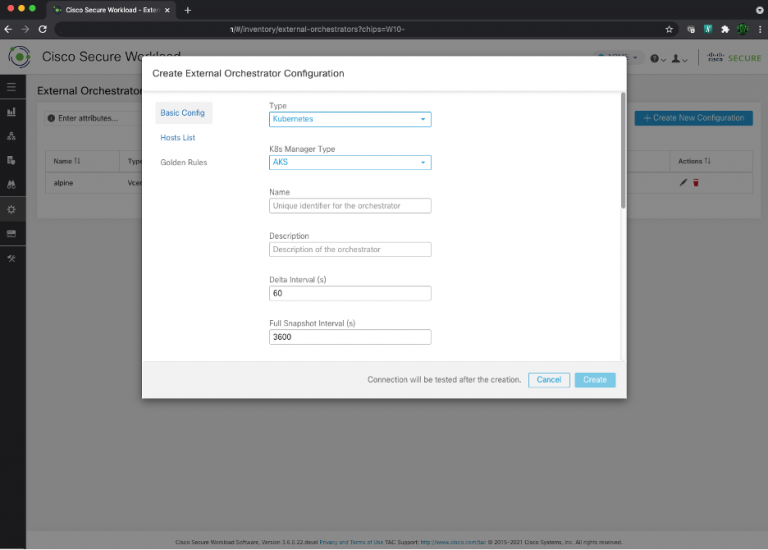The width and height of the screenshot is (768, 550).
Task: Open the user profile dropdown menu
Action: (x=680, y=58)
